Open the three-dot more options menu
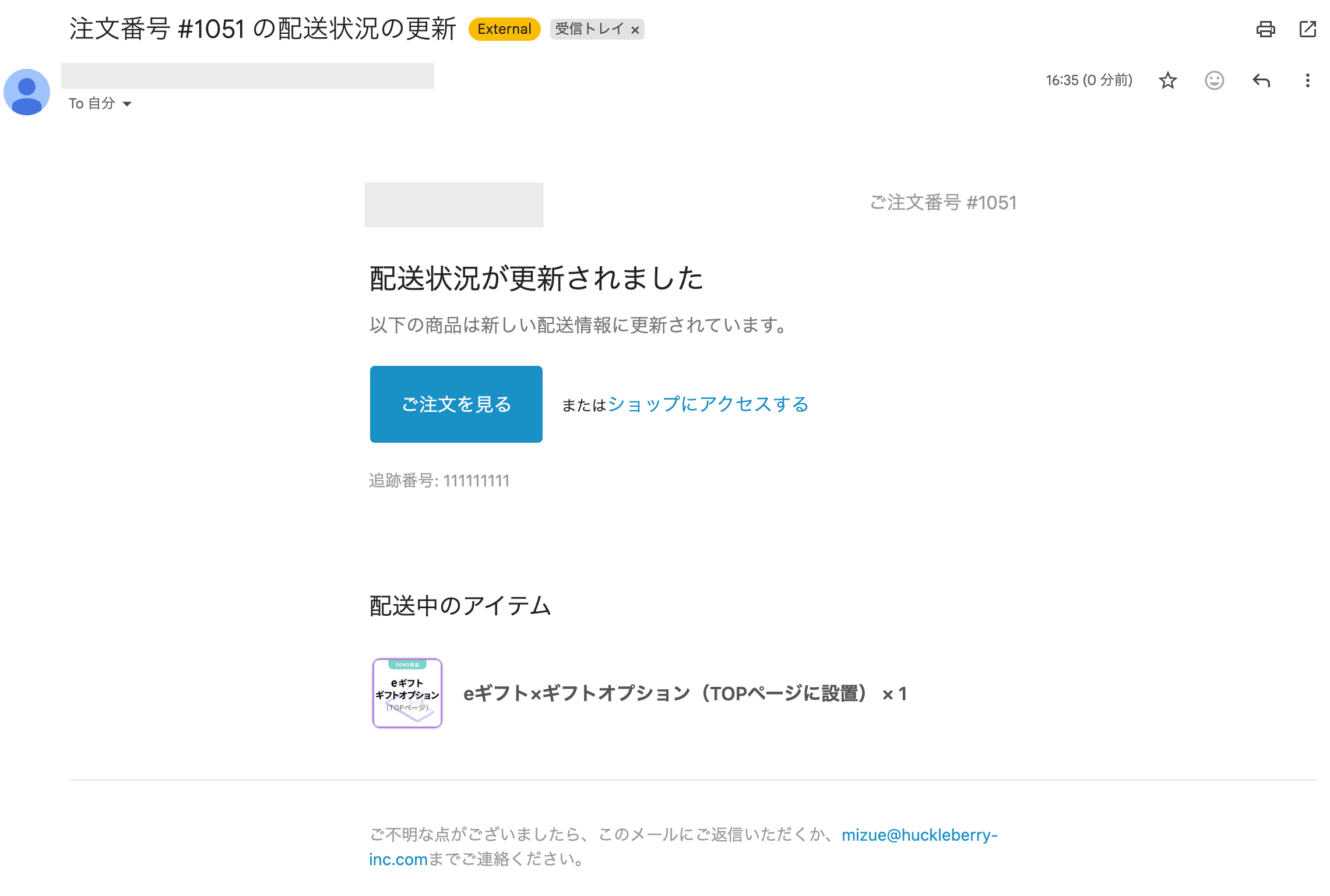The width and height of the screenshot is (1330, 896). click(1307, 80)
